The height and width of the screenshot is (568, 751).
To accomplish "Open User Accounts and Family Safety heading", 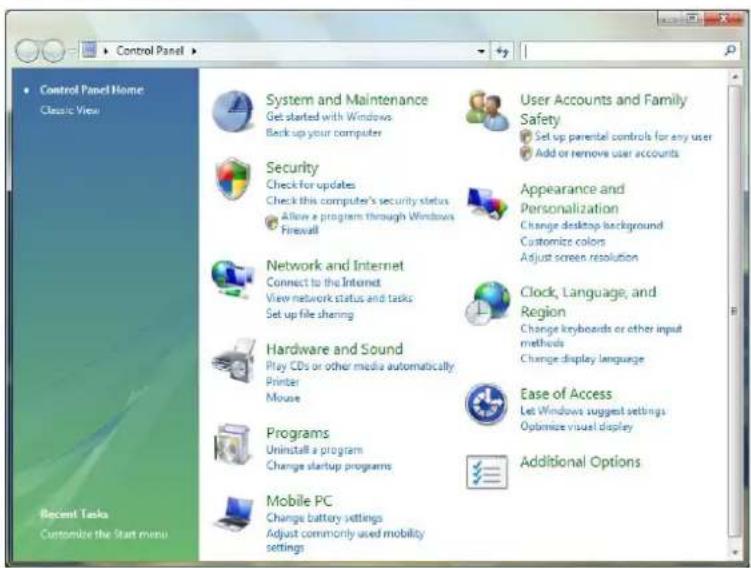I will (603, 109).
